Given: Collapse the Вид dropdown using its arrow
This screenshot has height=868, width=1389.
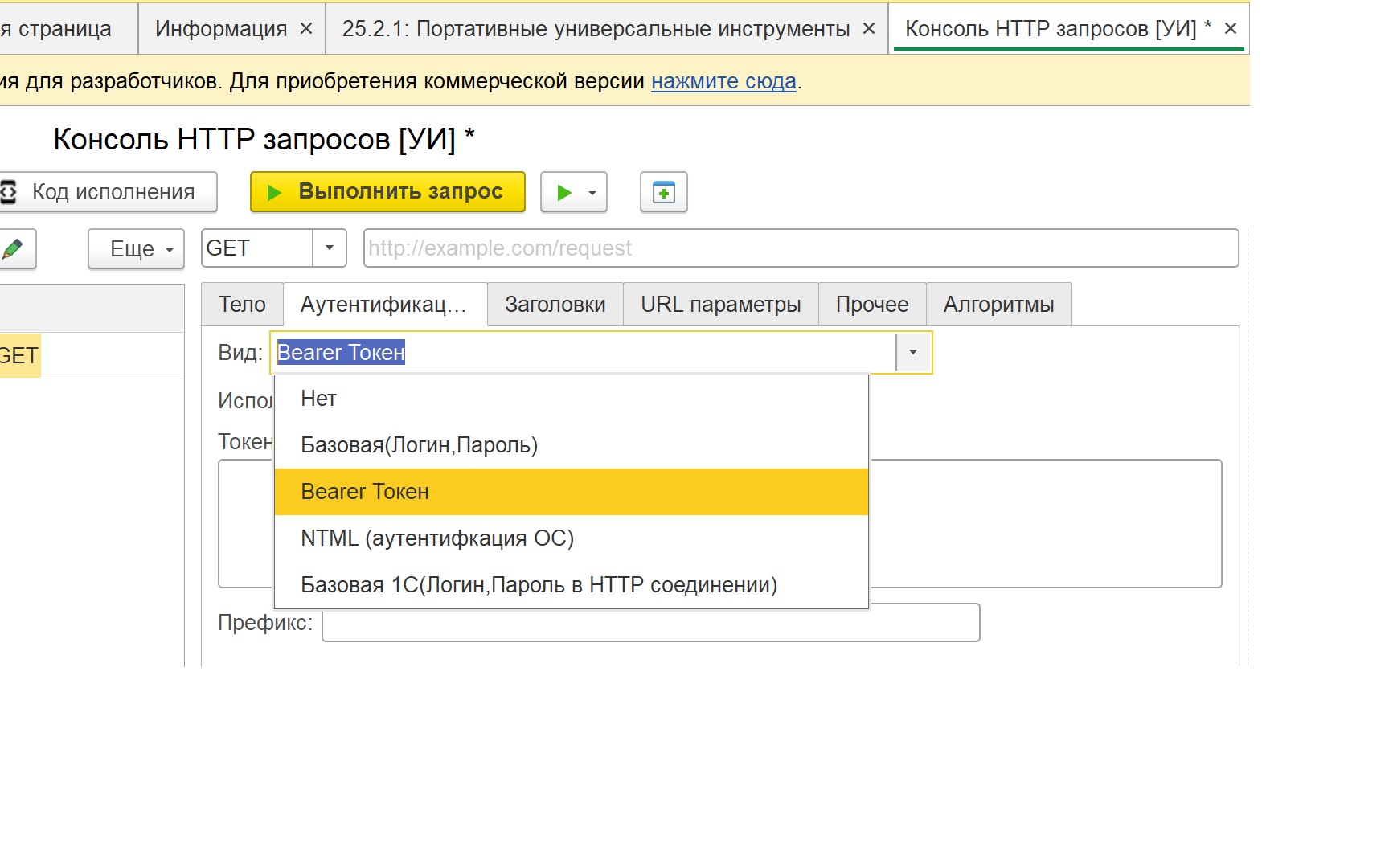Looking at the screenshot, I should click(913, 353).
